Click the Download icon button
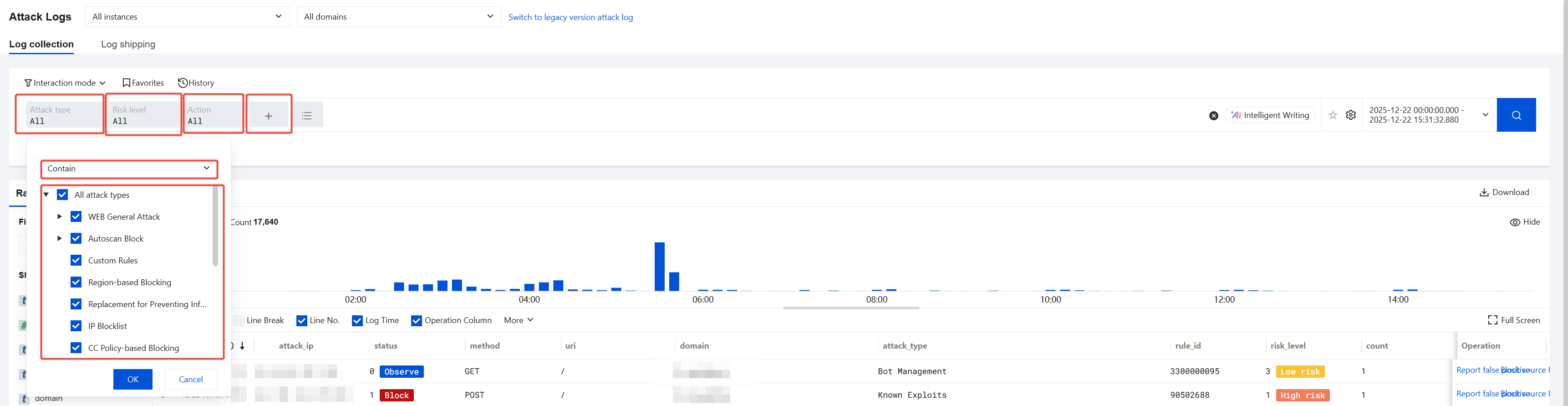The height and width of the screenshot is (406, 1568). (1504, 193)
